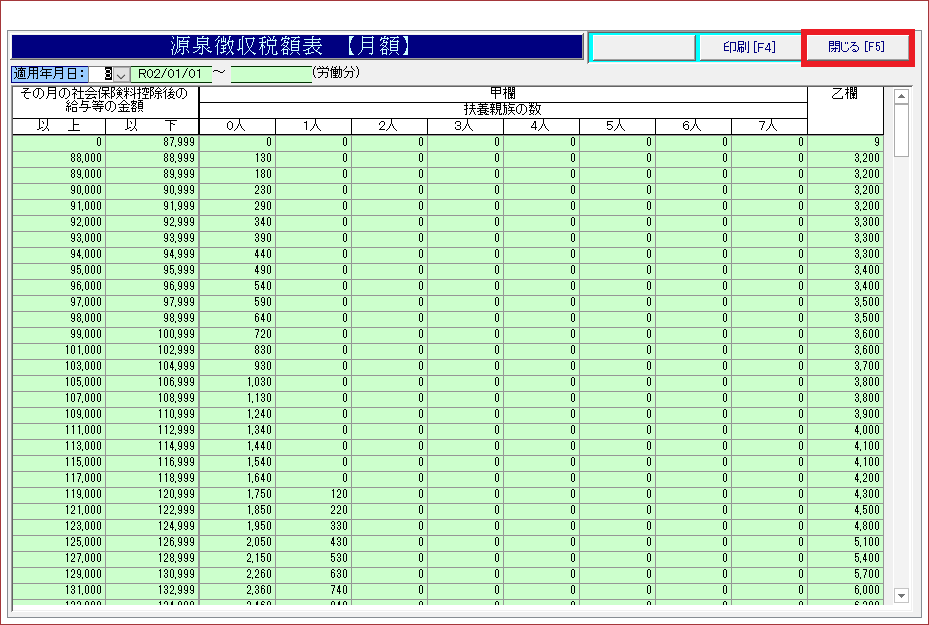Select the R02/01/01 start date field
This screenshot has width=929, height=625.
click(170, 74)
